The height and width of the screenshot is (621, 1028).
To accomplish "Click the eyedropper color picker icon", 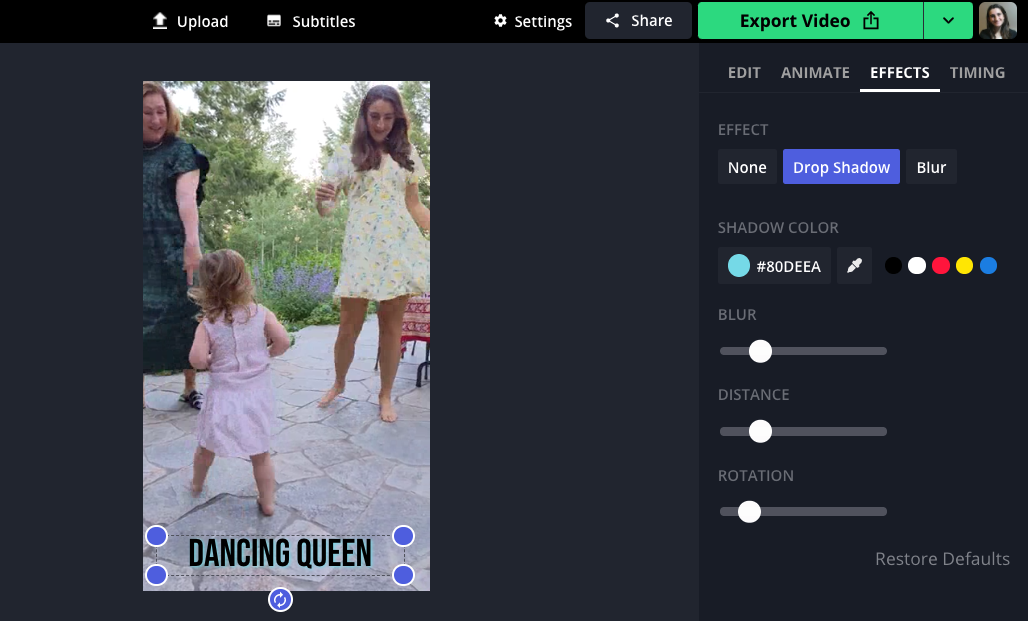I will (854, 266).
